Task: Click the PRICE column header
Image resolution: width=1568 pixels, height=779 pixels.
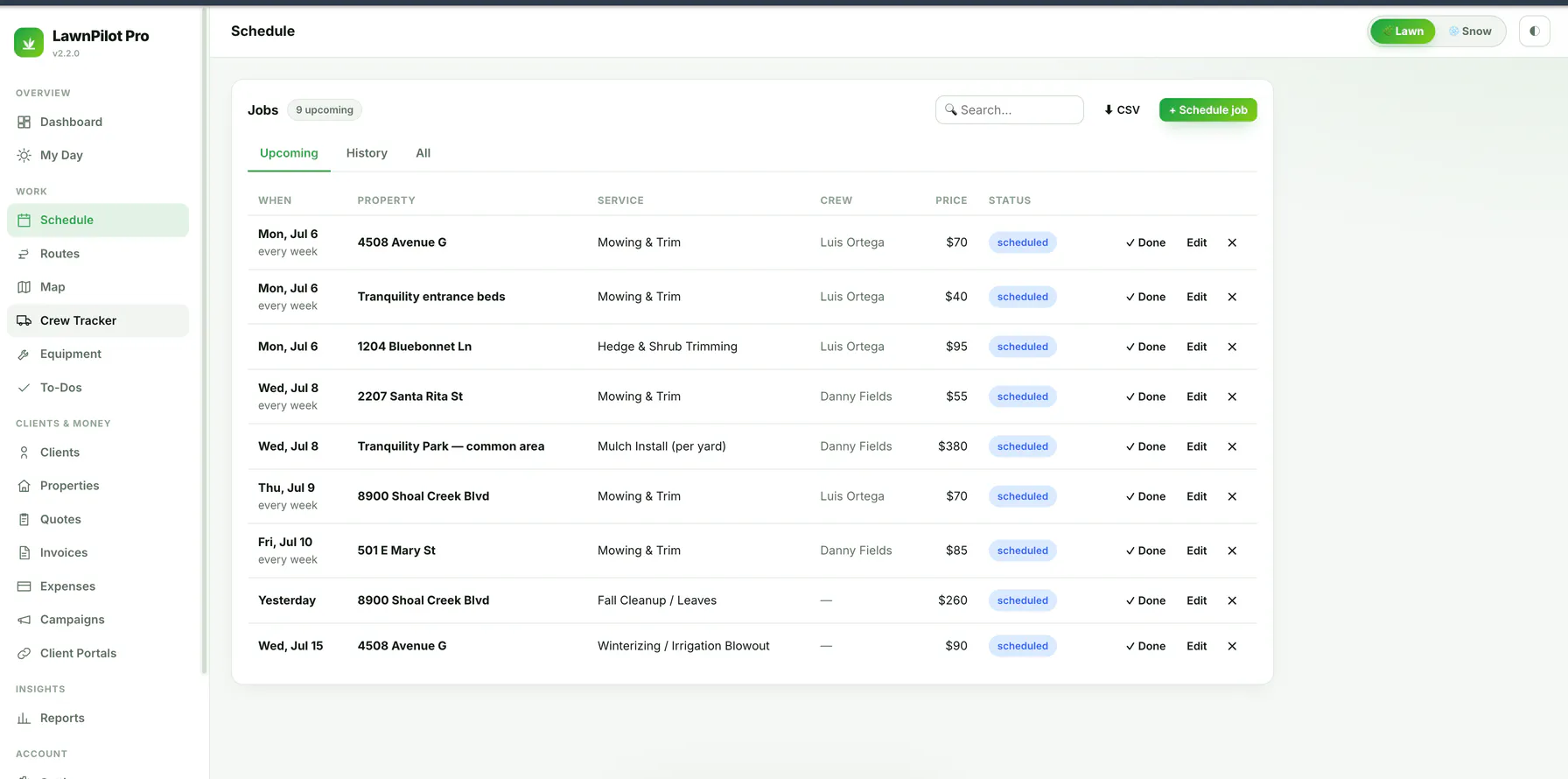Action: pyautogui.click(x=951, y=200)
